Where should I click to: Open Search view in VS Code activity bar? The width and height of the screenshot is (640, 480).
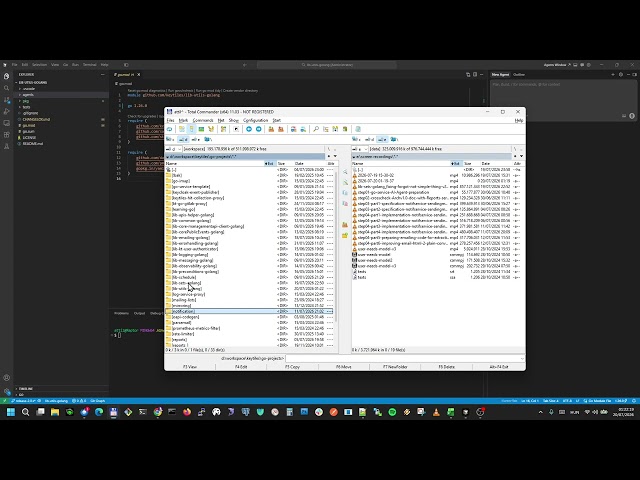[7, 88]
